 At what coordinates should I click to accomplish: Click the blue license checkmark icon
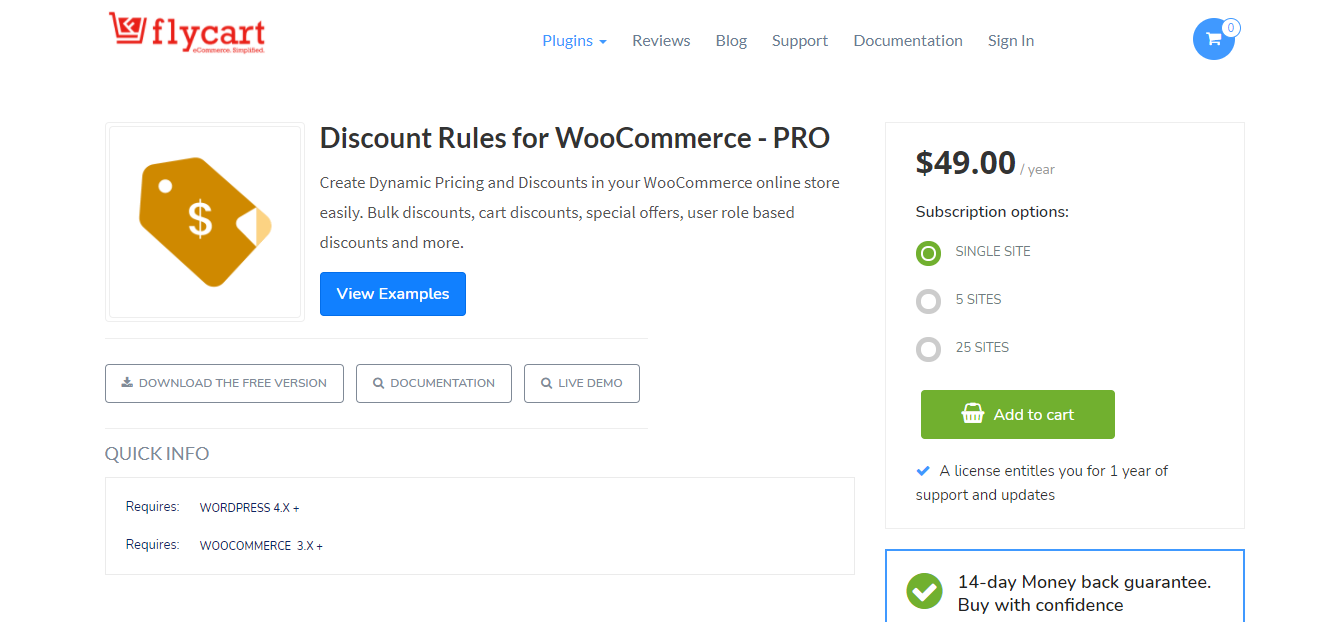pyautogui.click(x=923, y=470)
